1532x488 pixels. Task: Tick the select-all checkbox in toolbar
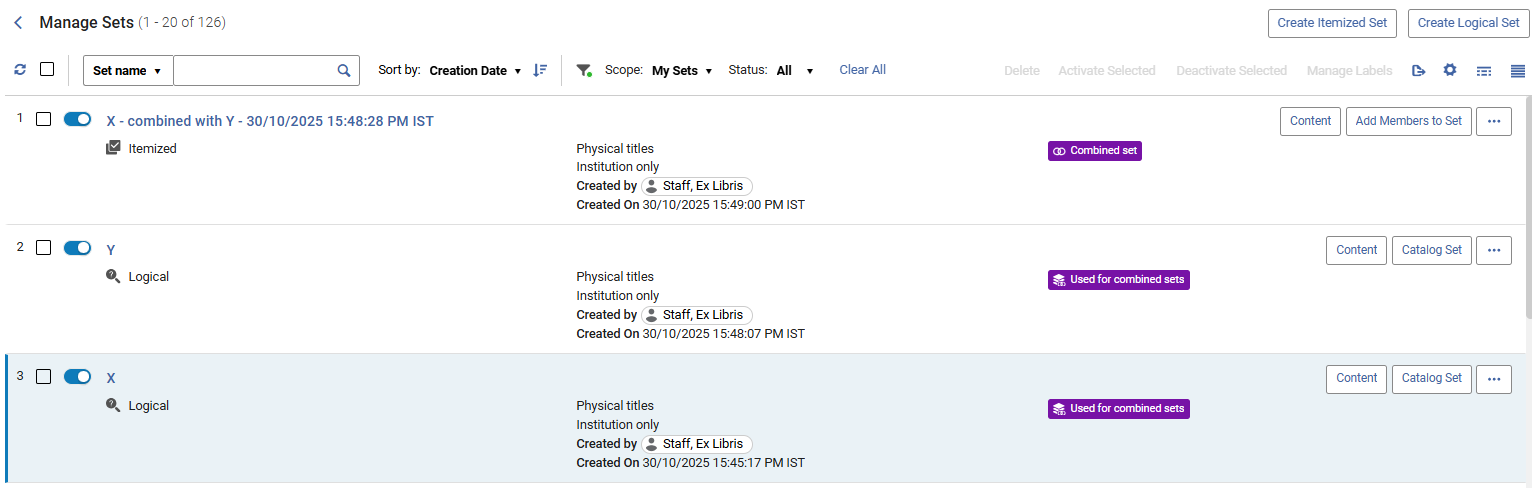47,70
